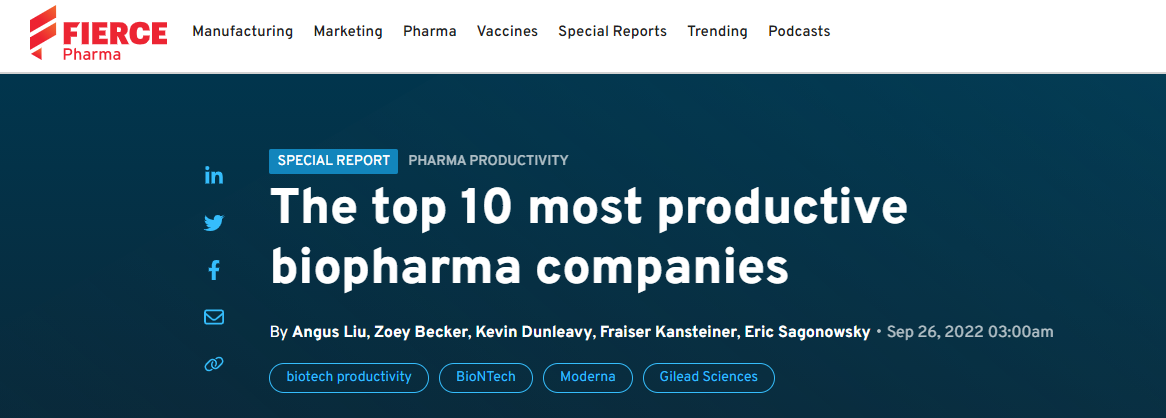Viewport: 1166px width, 418px height.
Task: Open the Manufacturing menu
Action: click(x=242, y=31)
